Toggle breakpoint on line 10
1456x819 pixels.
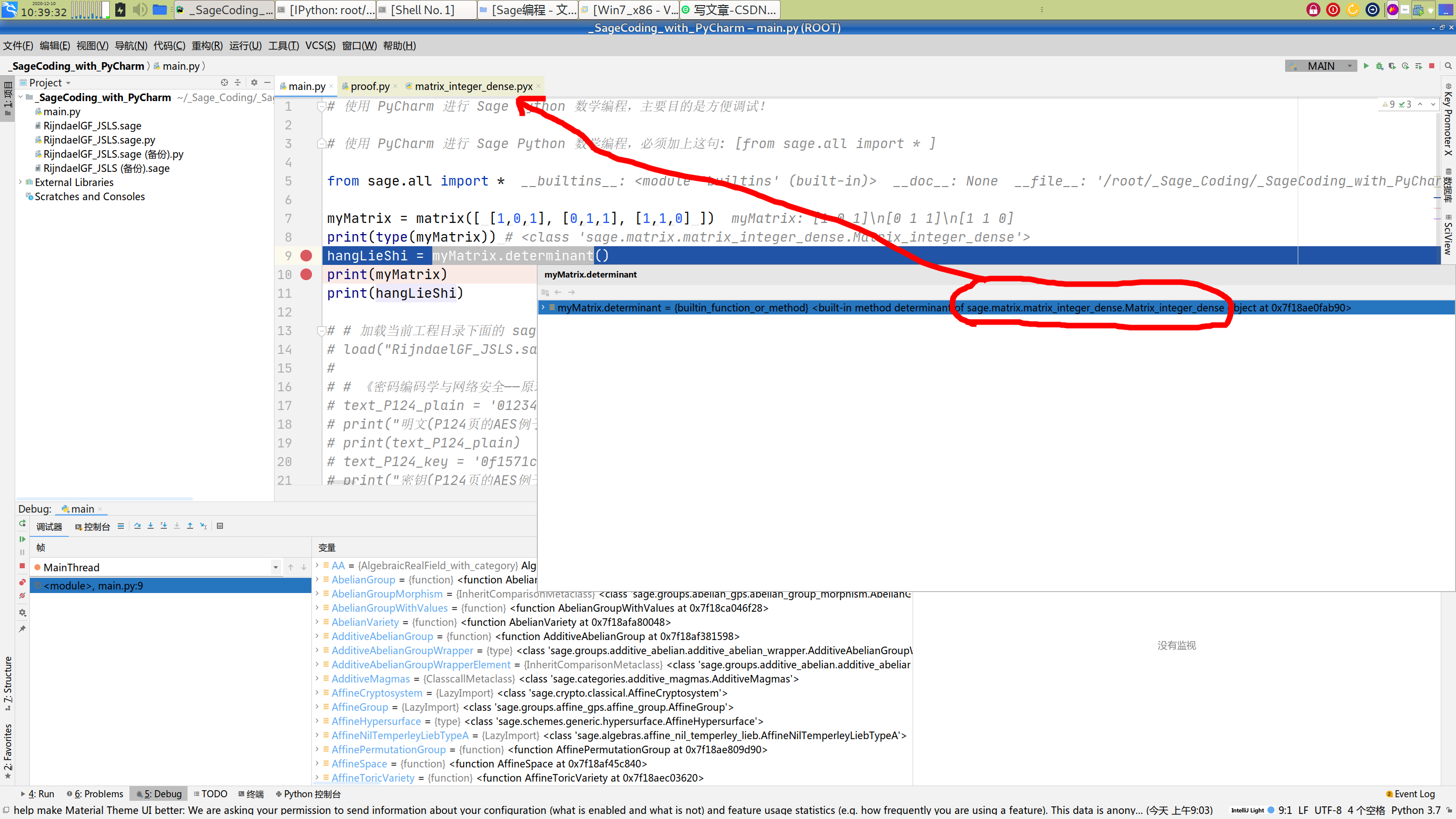(x=306, y=275)
